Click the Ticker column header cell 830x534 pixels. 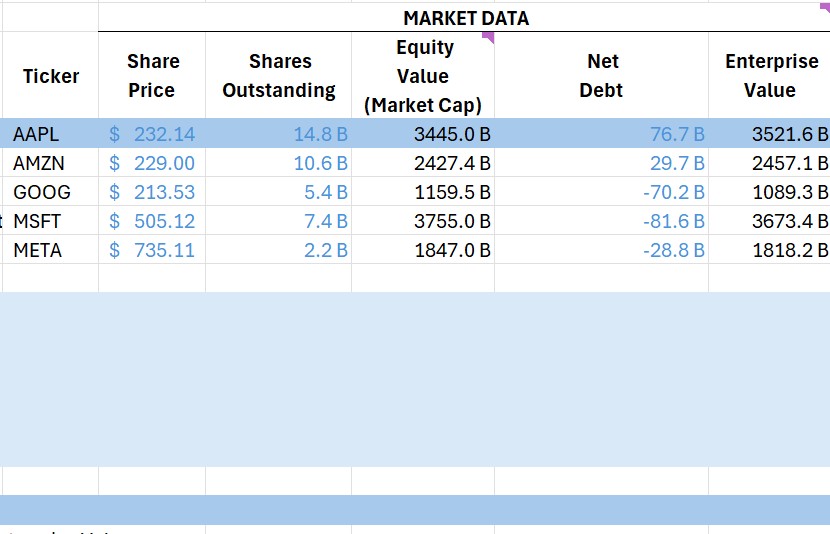tap(51, 76)
